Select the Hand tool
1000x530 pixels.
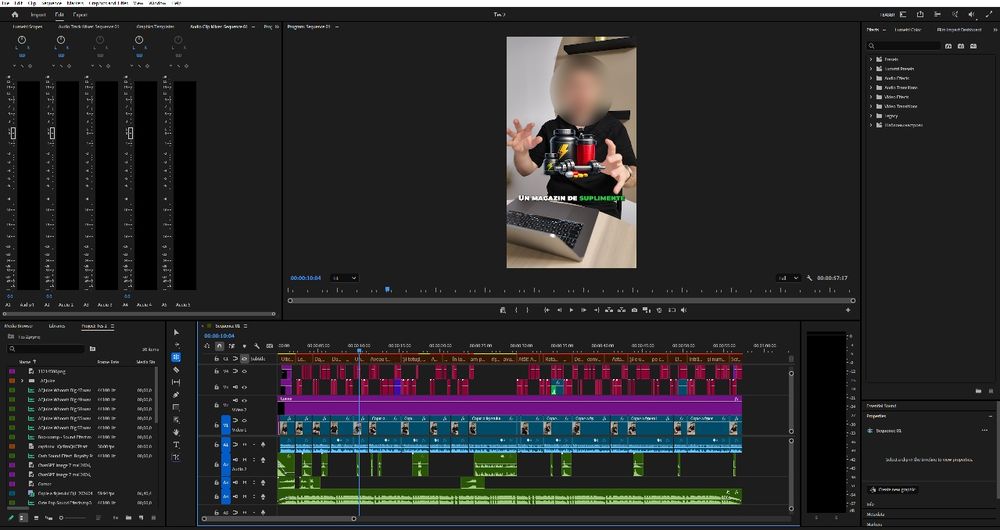[x=175, y=432]
